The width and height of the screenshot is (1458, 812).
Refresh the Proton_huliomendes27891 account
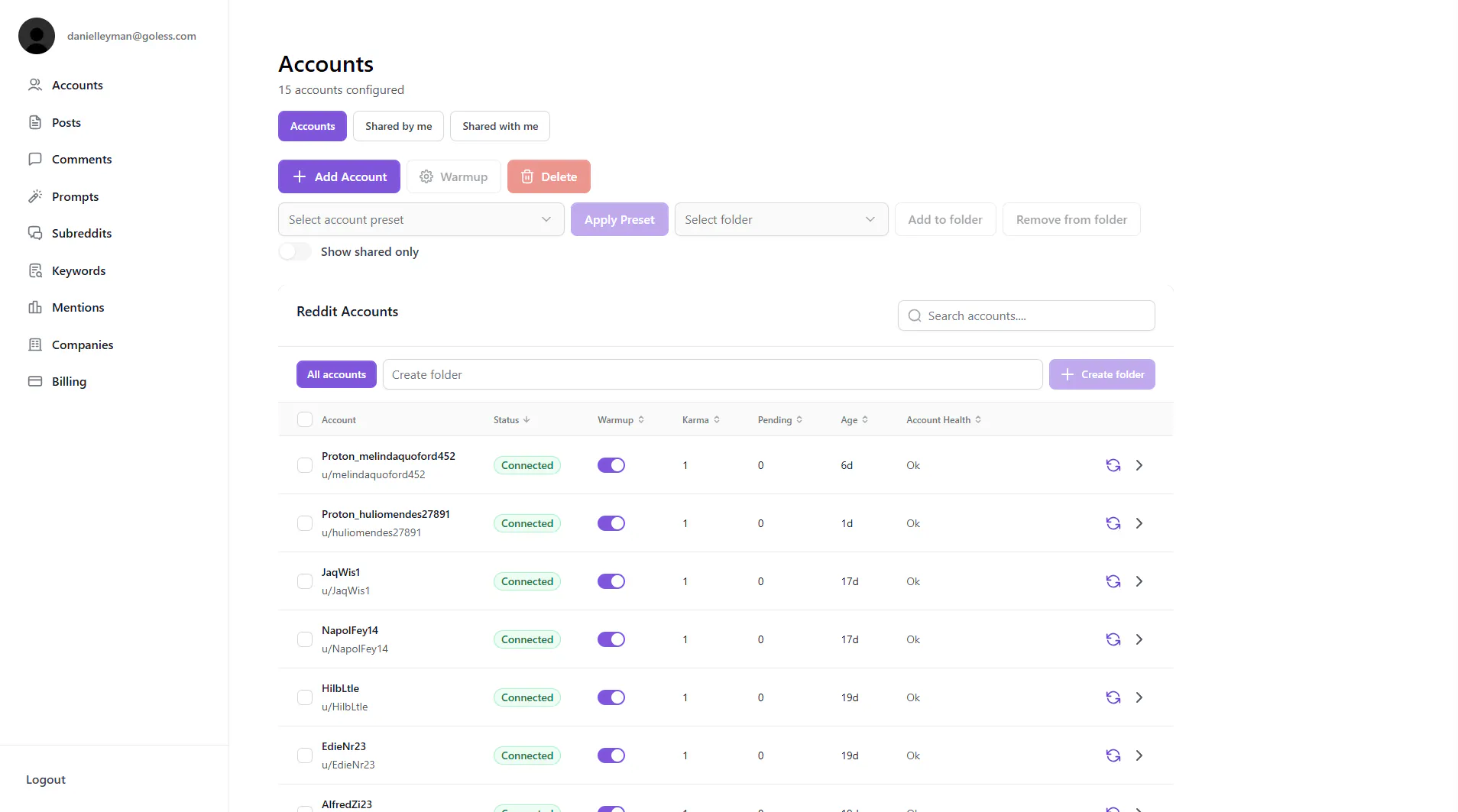pyautogui.click(x=1113, y=523)
